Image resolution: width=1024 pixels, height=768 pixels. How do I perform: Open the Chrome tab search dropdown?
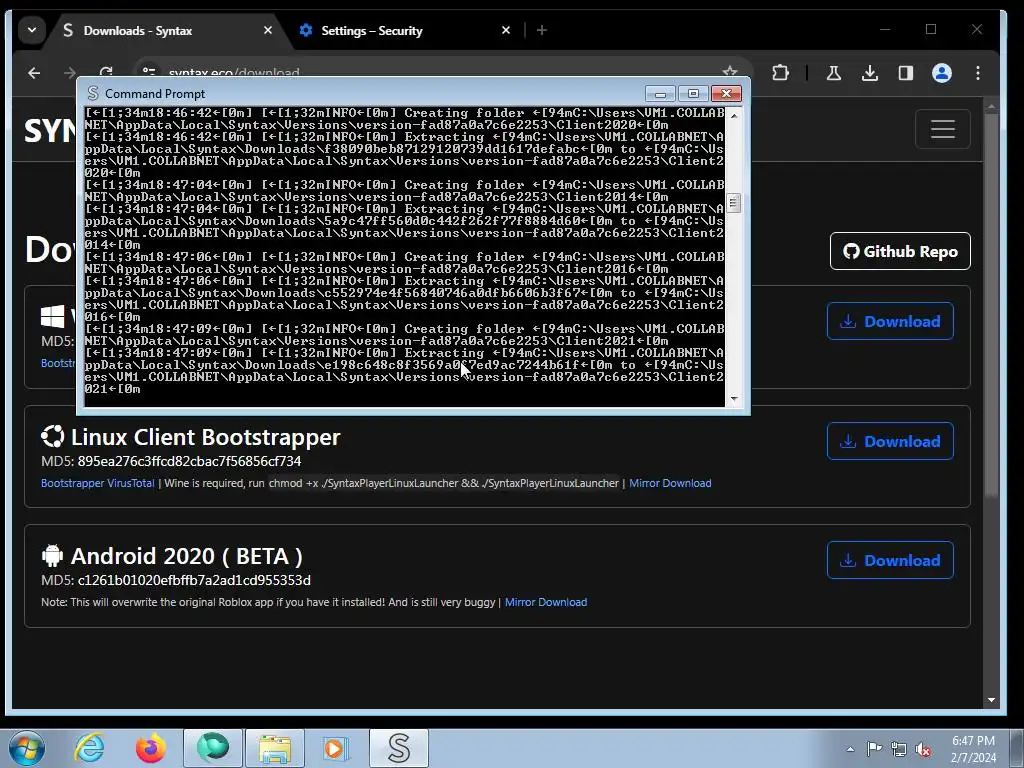[31, 30]
